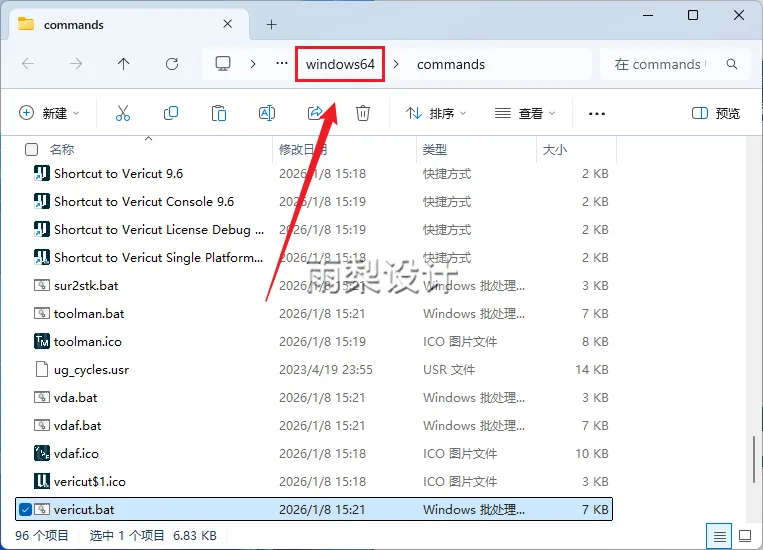Image resolution: width=763 pixels, height=550 pixels.
Task: Click the folder icon in commands tab
Action: (x=26, y=24)
